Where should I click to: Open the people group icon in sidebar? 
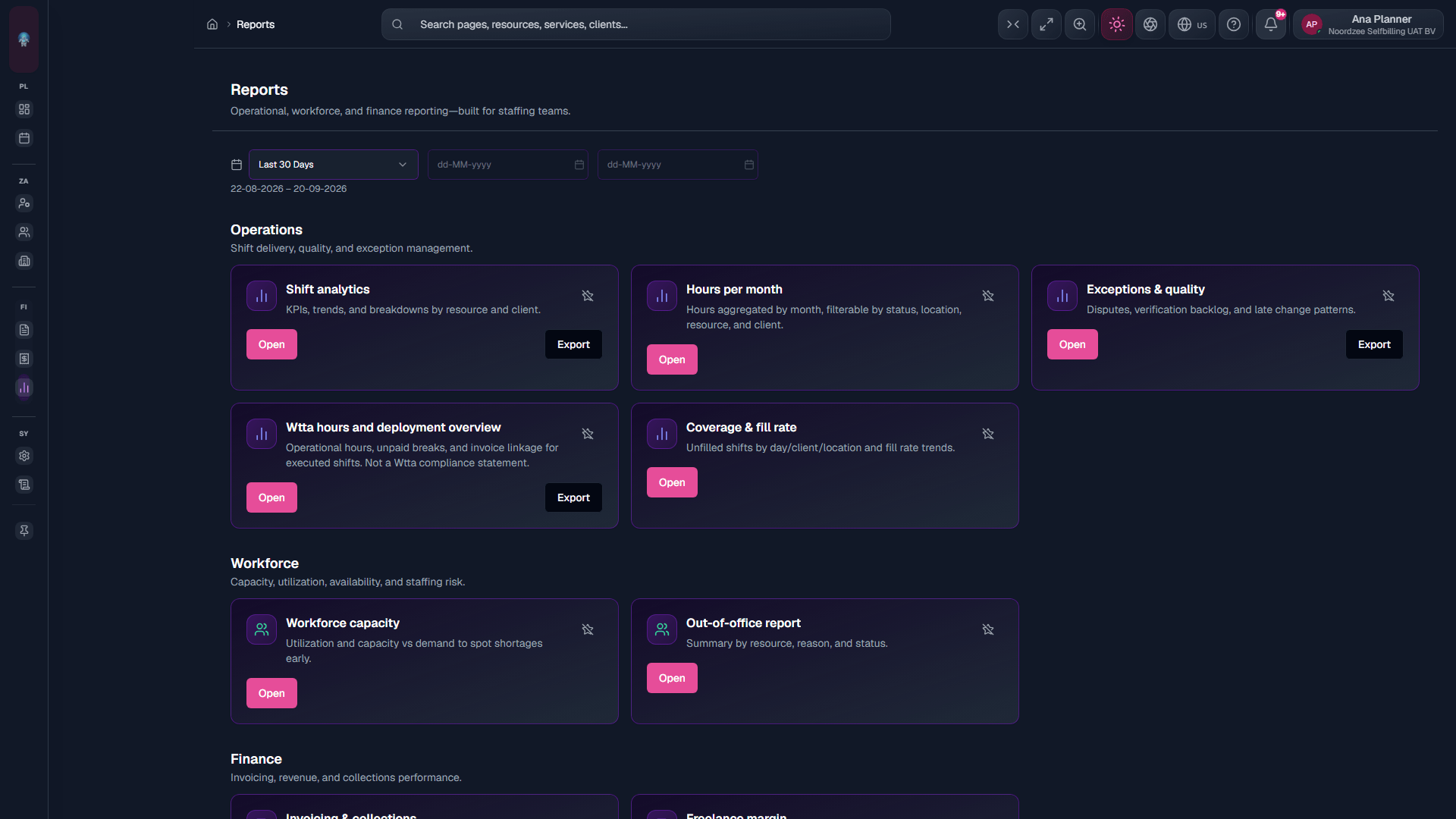[24, 232]
